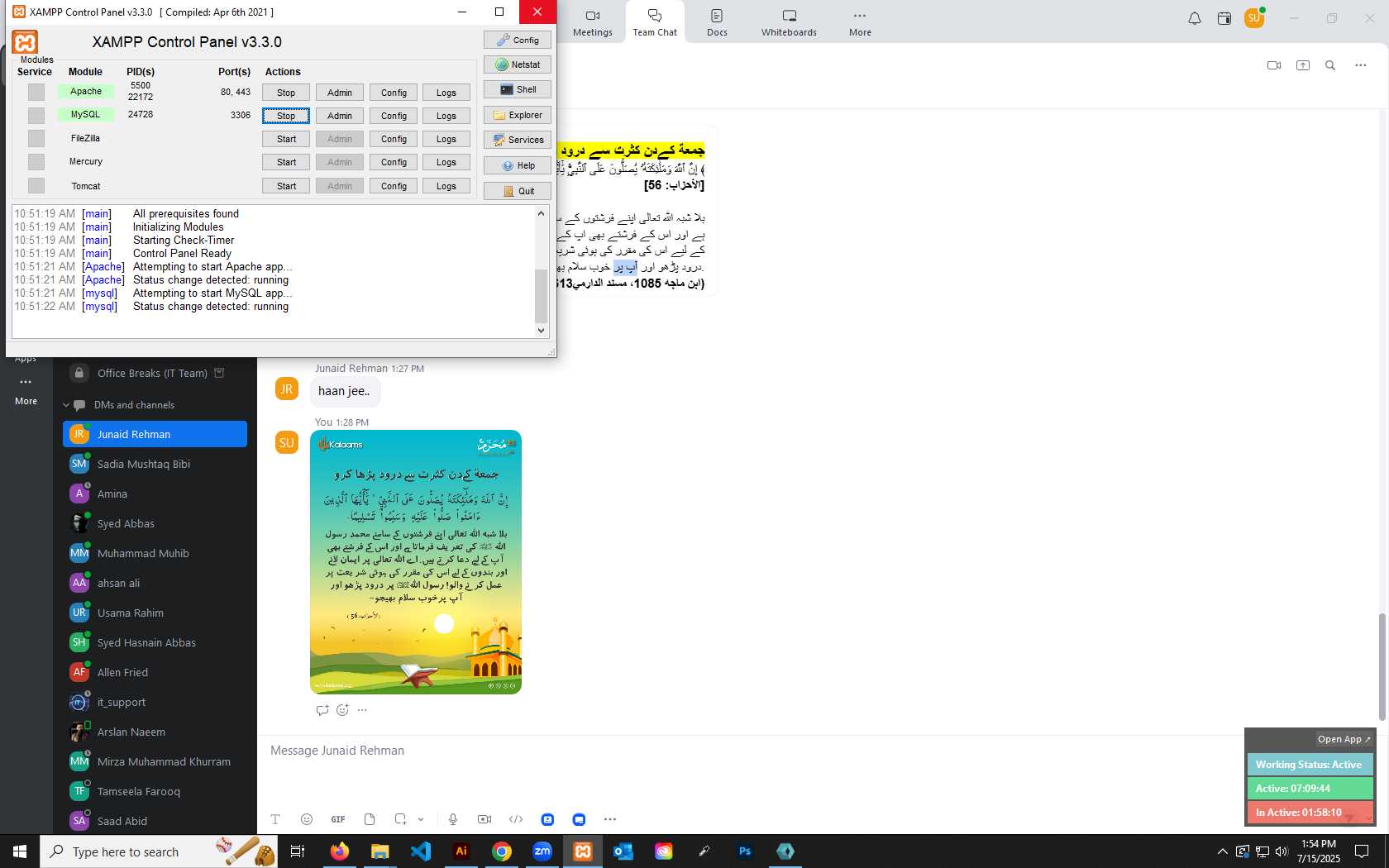
Task: Share screen in chat header
Action: coord(1303,65)
